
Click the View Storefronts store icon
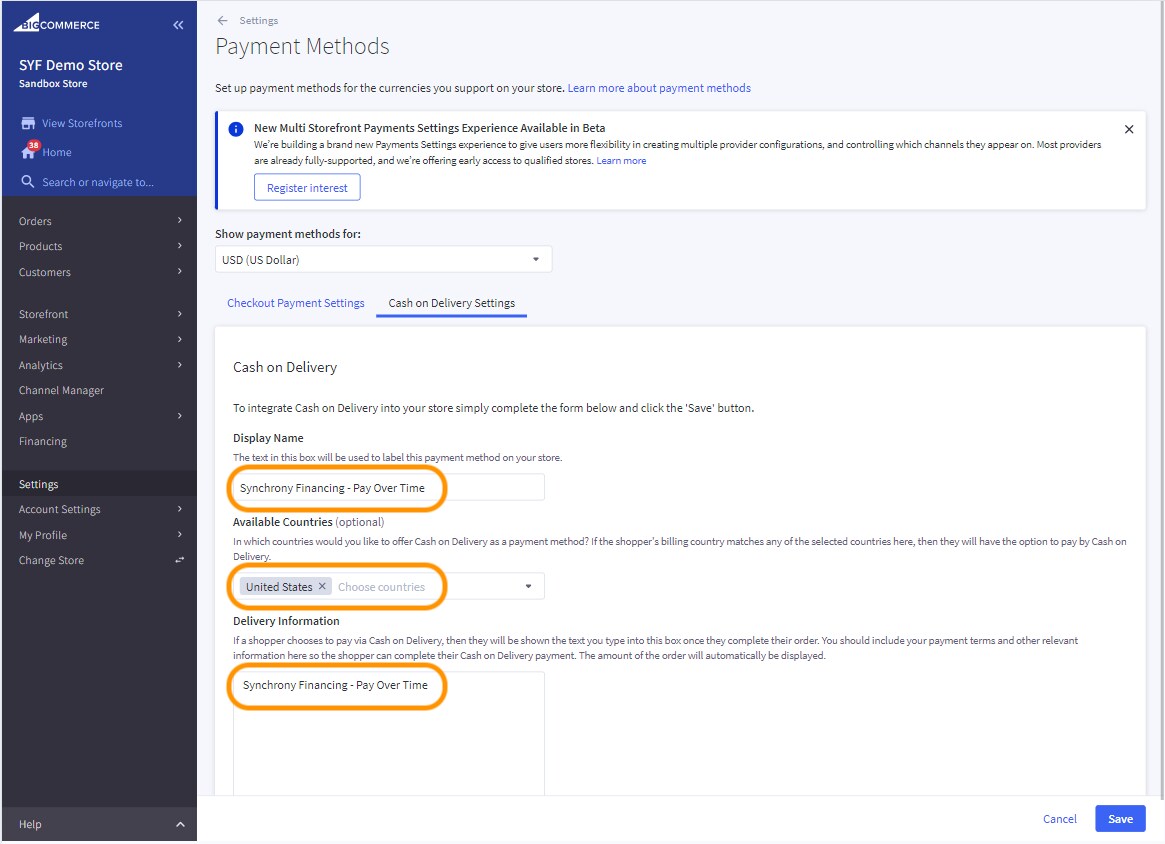28,123
